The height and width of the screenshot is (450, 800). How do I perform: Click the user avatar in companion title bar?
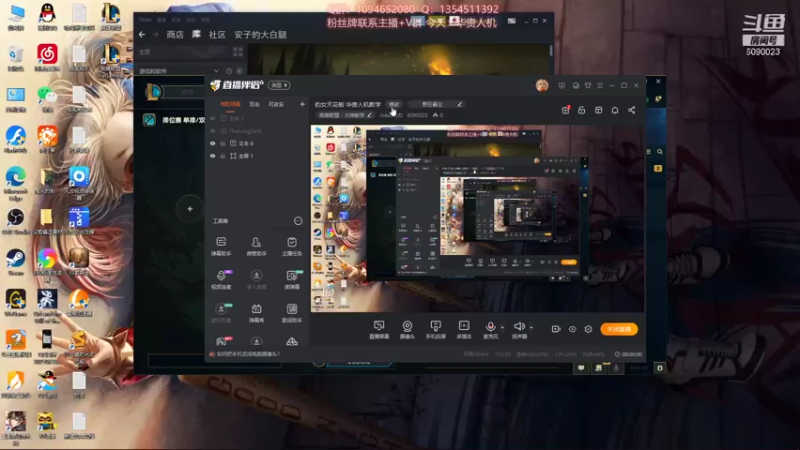(x=542, y=85)
